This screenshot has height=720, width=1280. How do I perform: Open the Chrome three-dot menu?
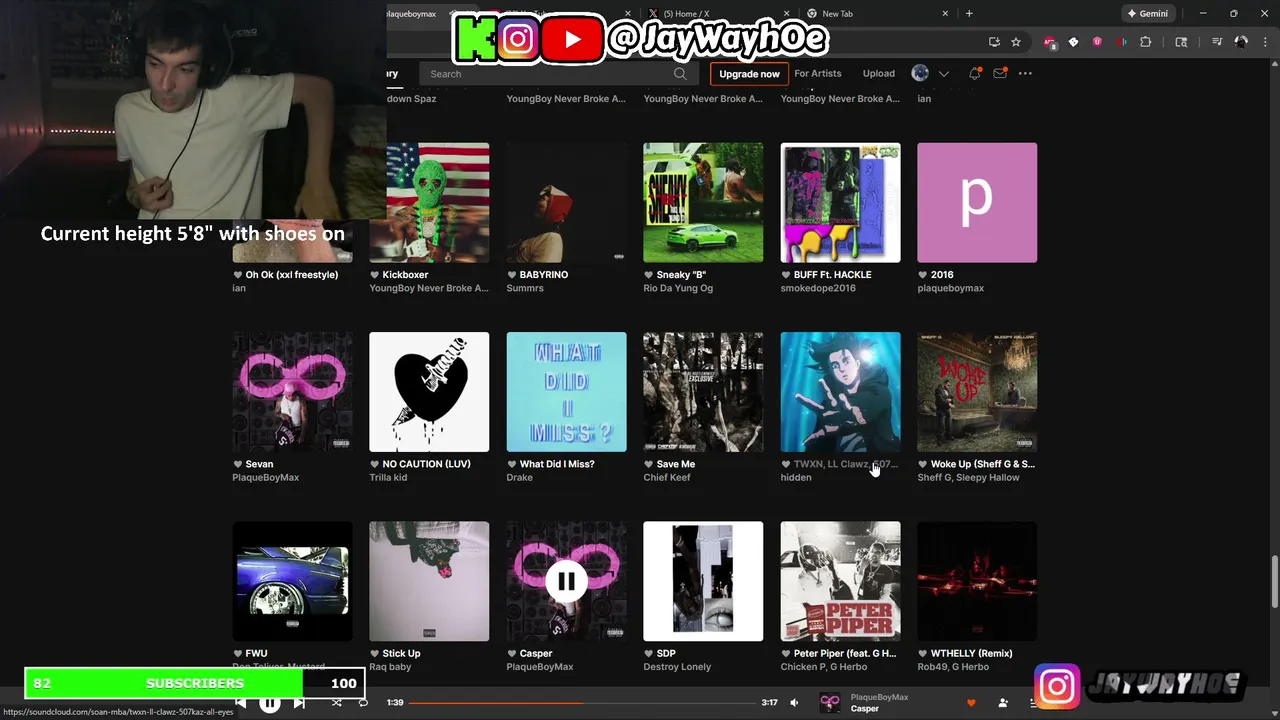1264,42
